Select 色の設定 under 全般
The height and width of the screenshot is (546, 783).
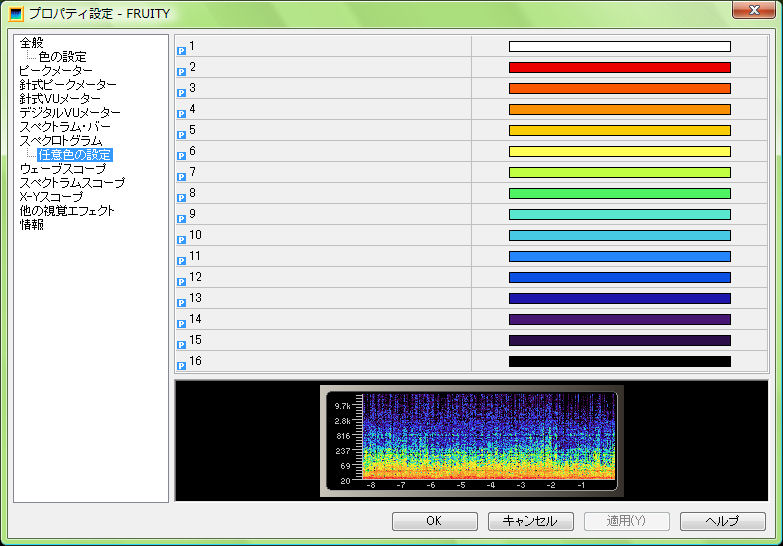62,56
